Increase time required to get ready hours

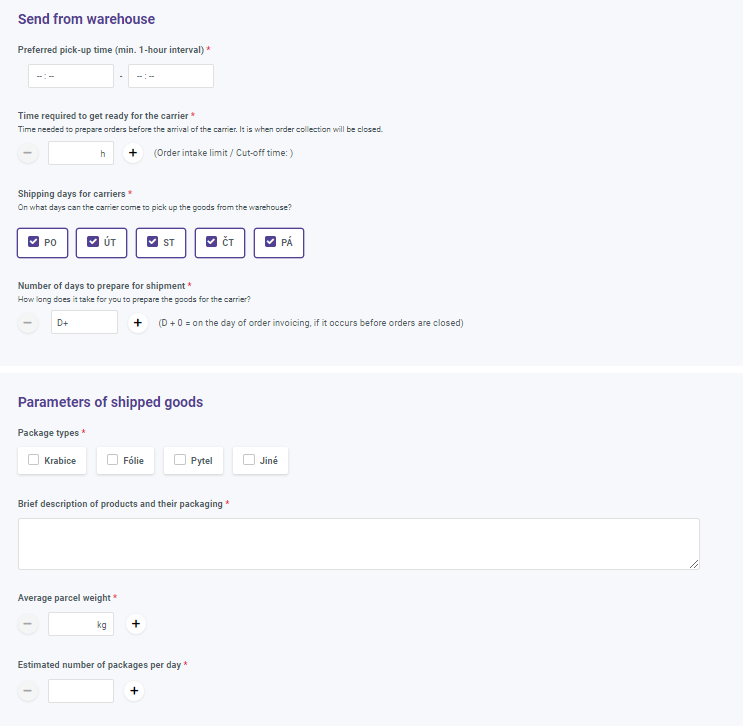point(133,153)
